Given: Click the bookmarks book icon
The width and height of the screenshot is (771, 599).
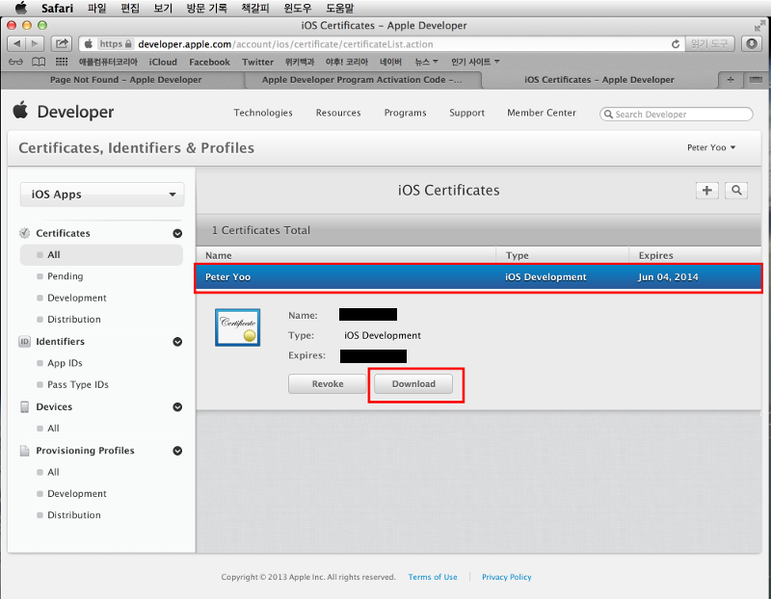Looking at the screenshot, I should tap(37, 62).
